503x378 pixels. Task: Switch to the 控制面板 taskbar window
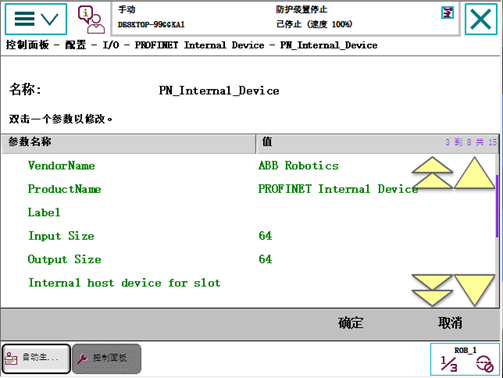point(107,359)
